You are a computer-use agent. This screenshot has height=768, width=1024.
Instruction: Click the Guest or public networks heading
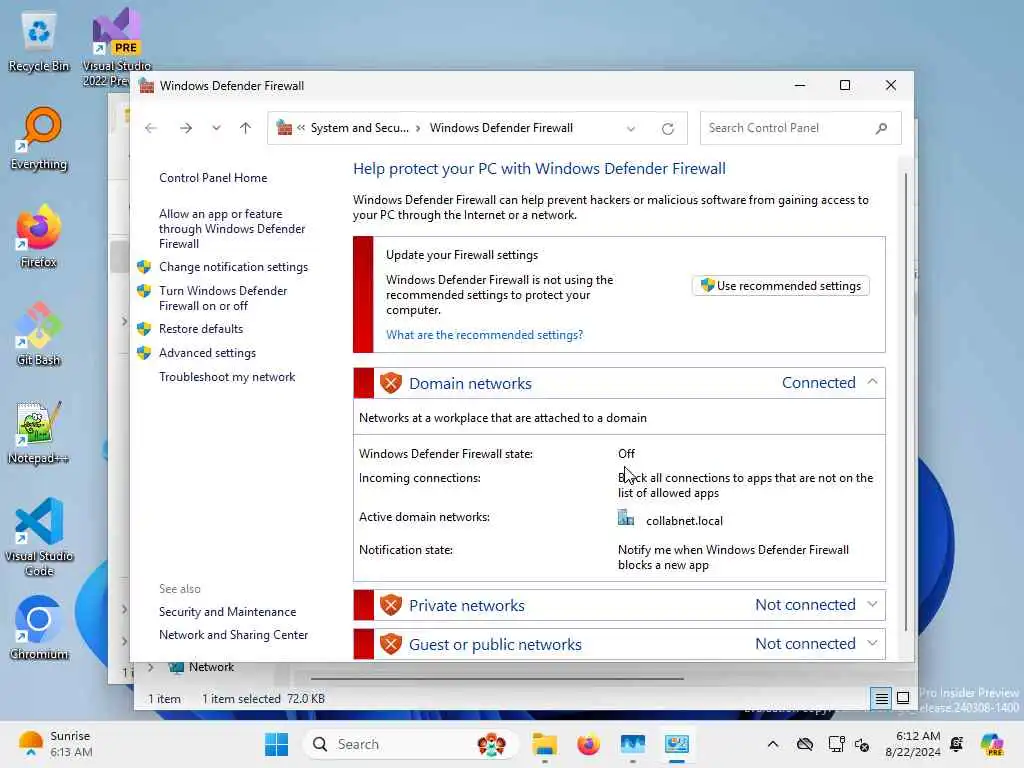click(495, 645)
